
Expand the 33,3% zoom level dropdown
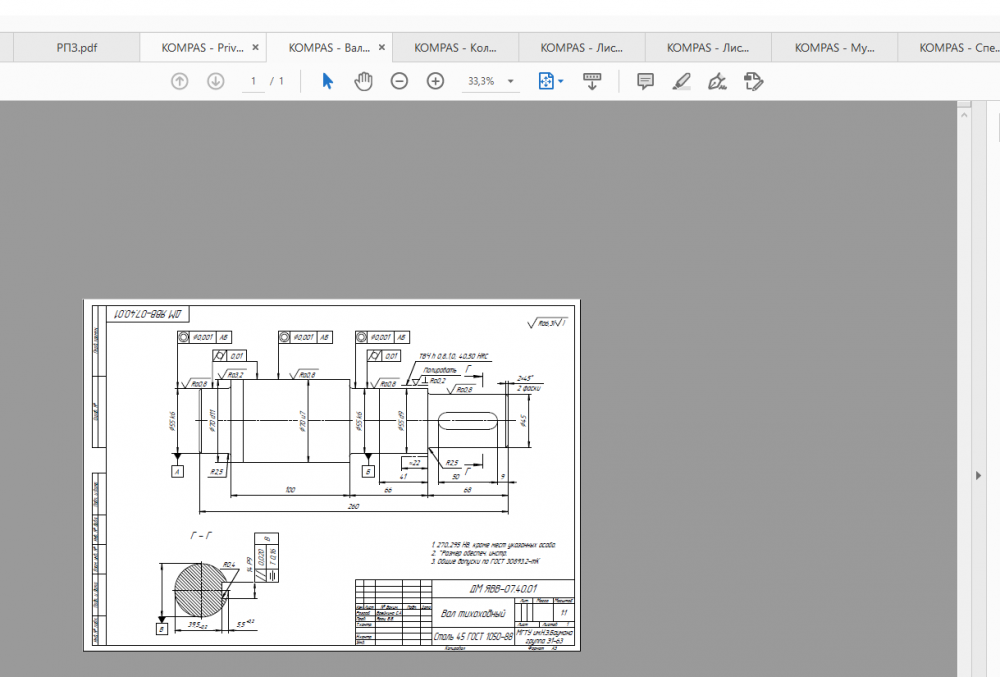[x=511, y=81]
